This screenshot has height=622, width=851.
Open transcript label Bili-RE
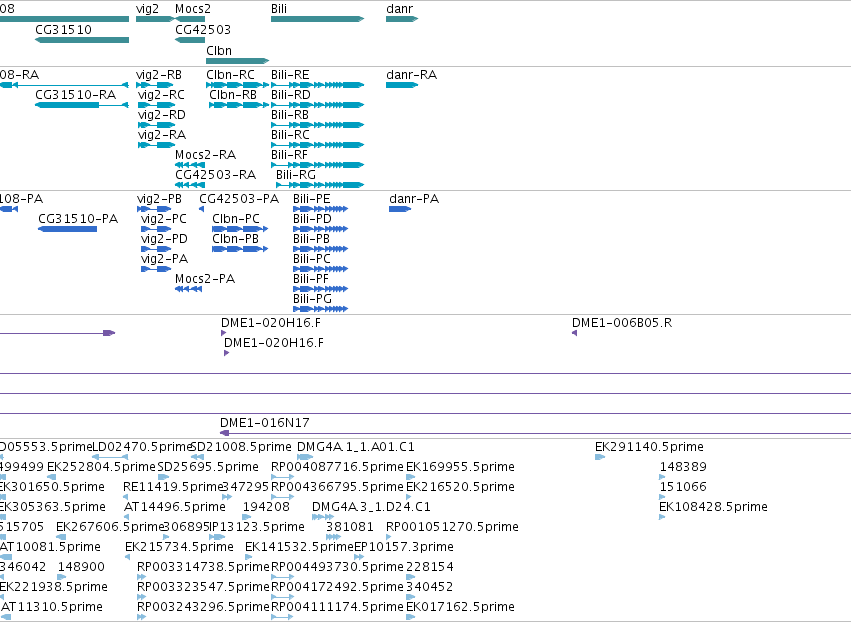point(290,75)
